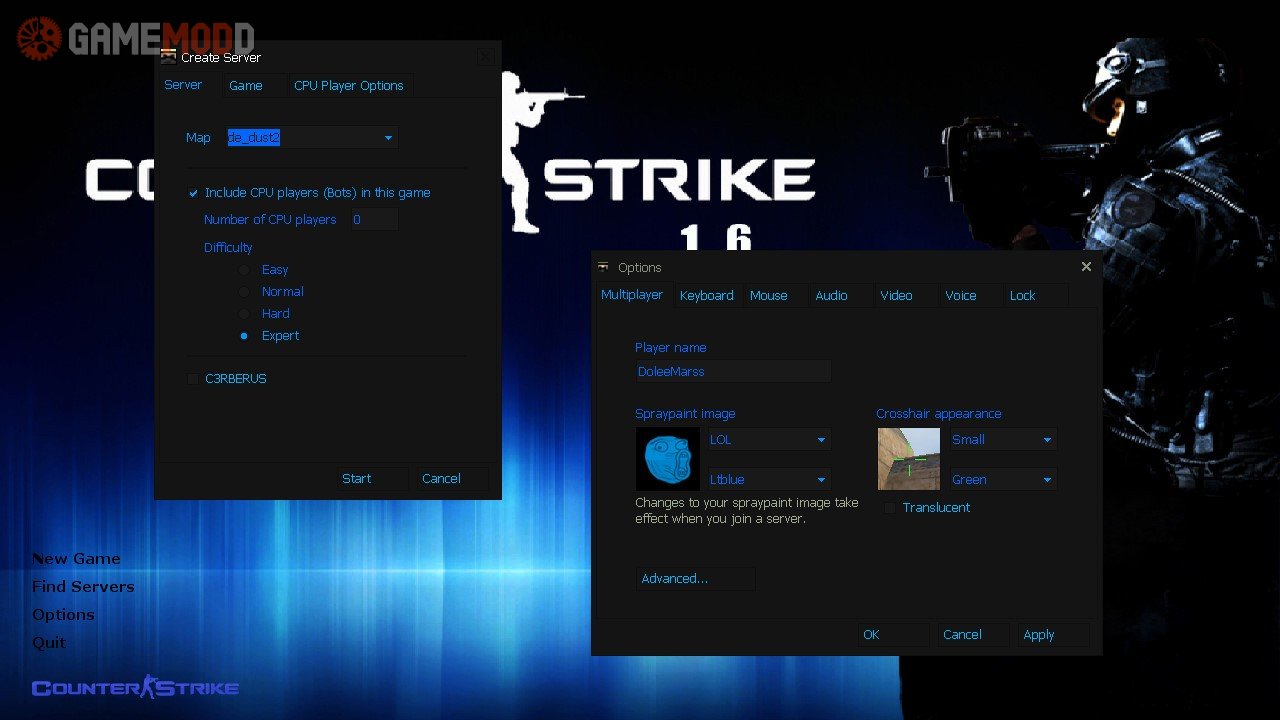The width and height of the screenshot is (1280, 720).
Task: Open the Keyboard tab in Options
Action: [706, 296]
